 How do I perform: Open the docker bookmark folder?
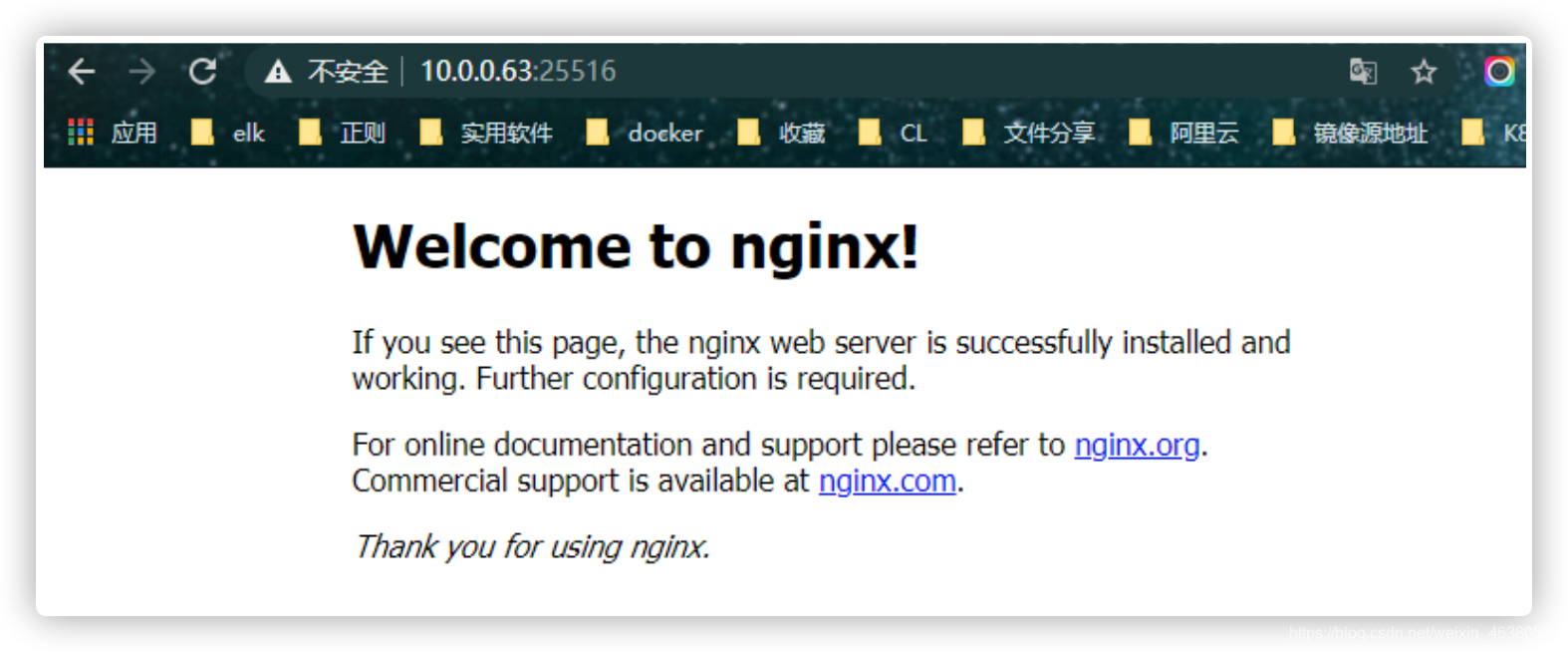(x=645, y=133)
